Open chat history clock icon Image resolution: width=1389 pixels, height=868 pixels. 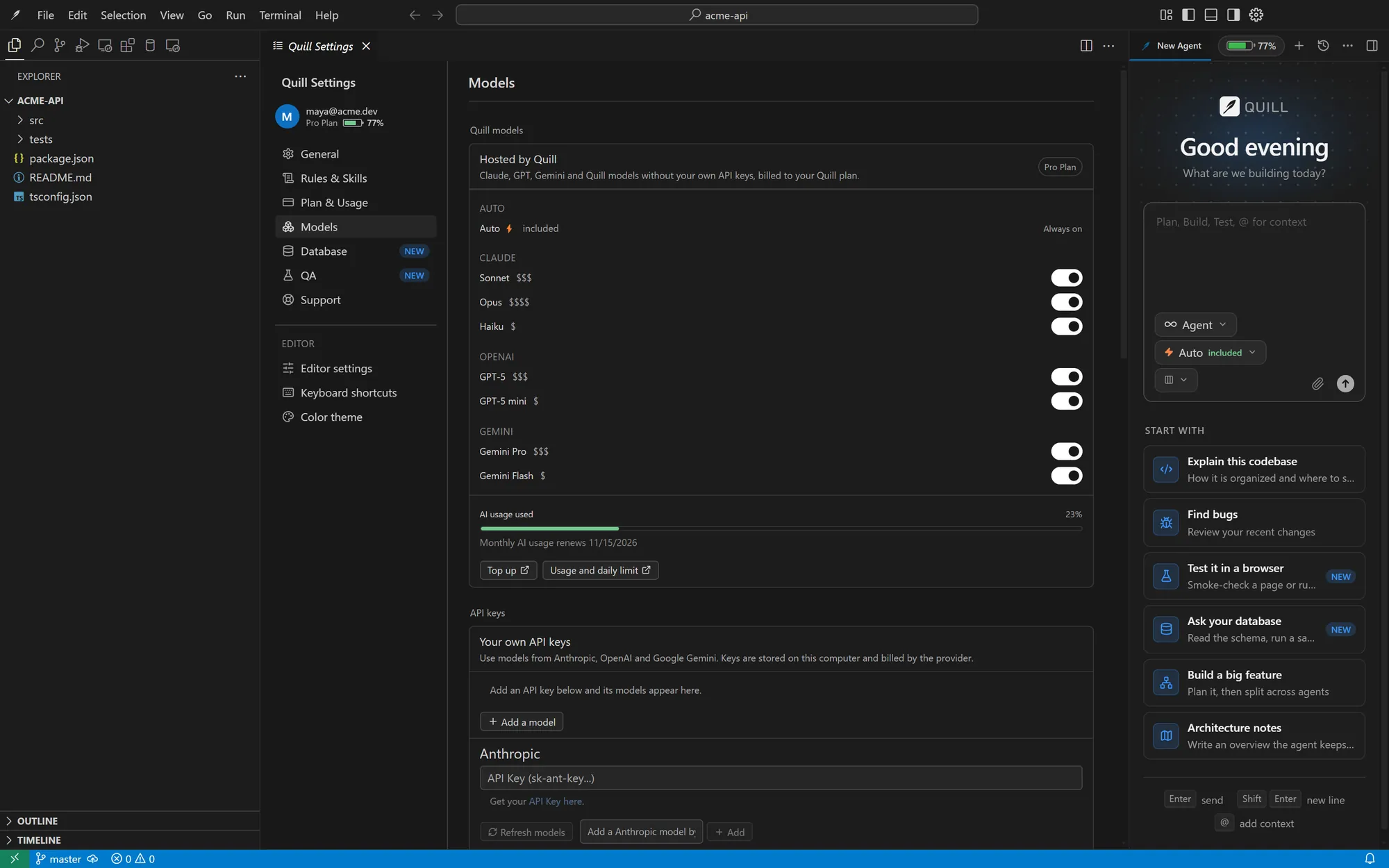(x=1323, y=46)
